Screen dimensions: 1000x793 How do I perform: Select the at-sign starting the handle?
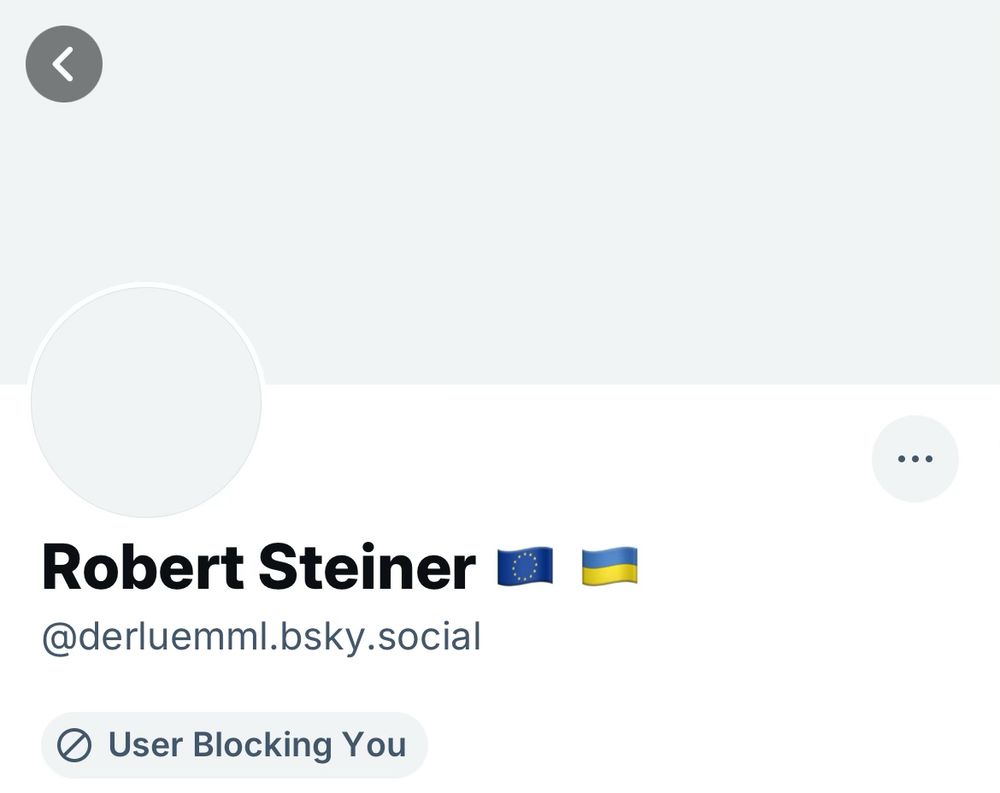pyautogui.click(x=60, y=639)
